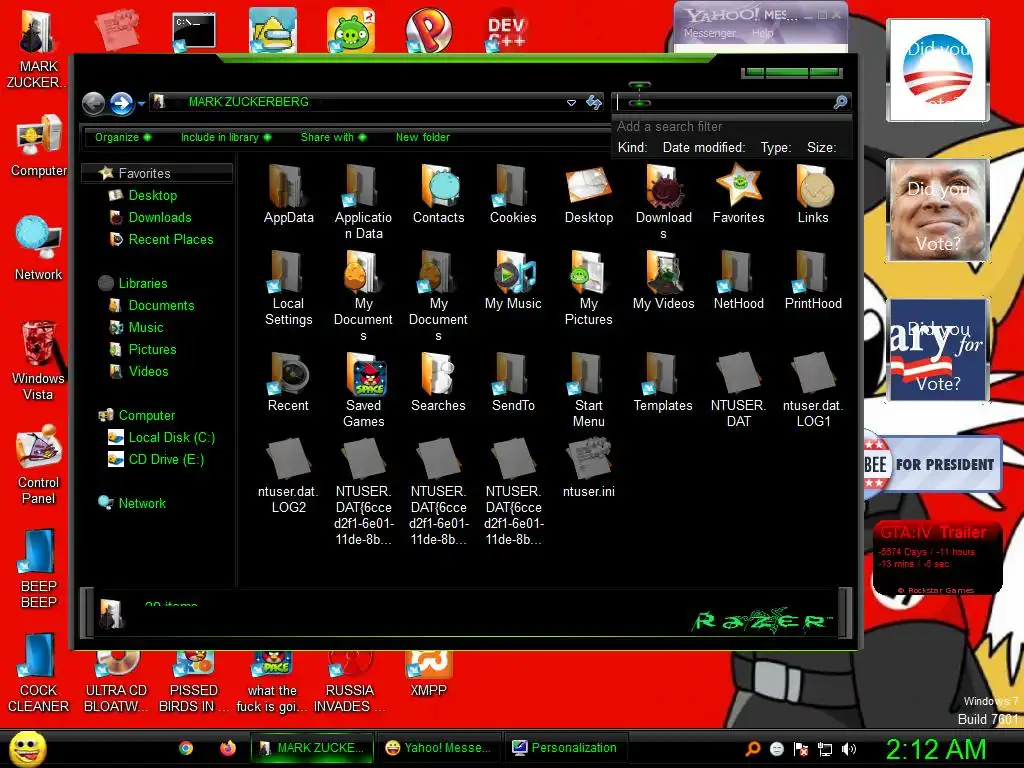Viewport: 1024px width, 768px height.
Task: Open the Share with dropdown
Action: (333, 137)
